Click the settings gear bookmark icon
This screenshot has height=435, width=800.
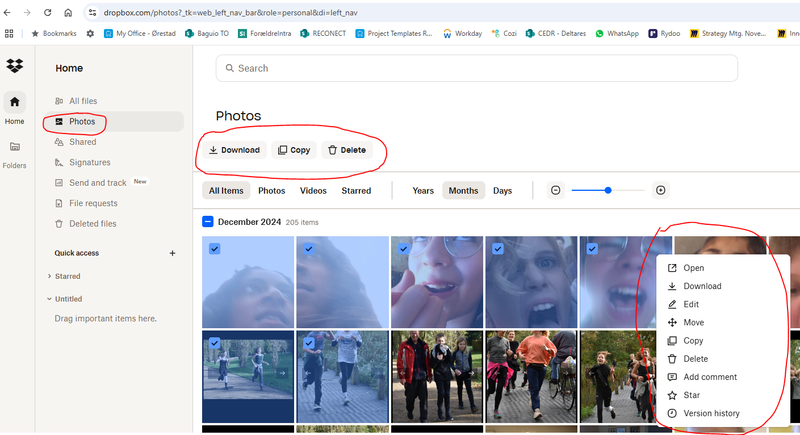tap(90, 34)
